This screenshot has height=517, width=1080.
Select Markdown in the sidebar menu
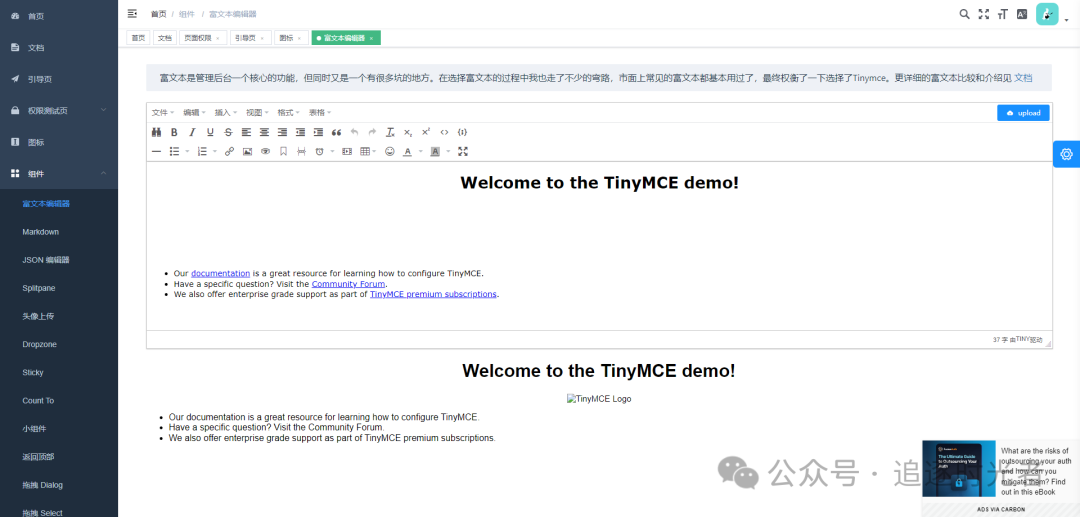pos(41,232)
